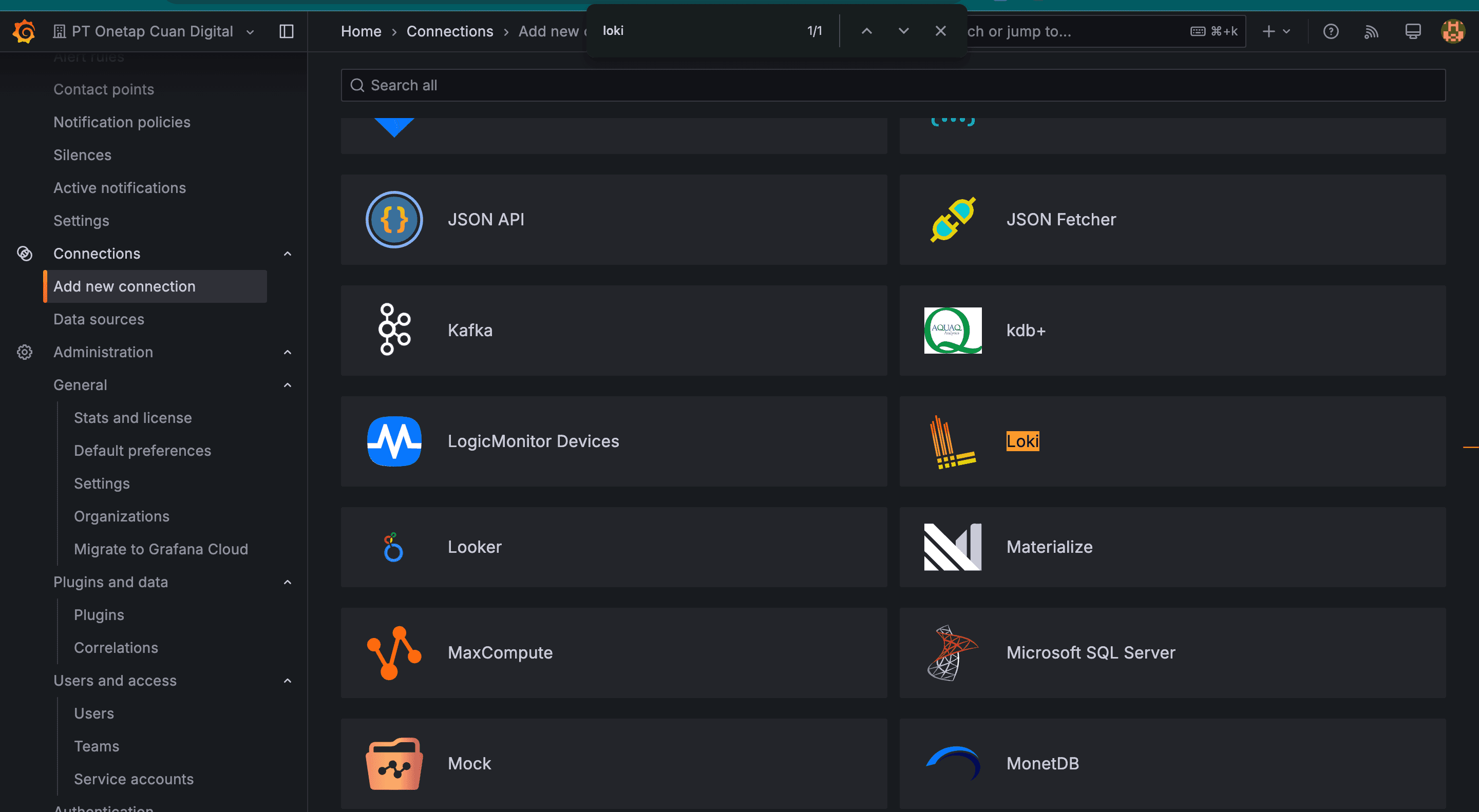
Task: Select Add new connection item
Action: 155,286
